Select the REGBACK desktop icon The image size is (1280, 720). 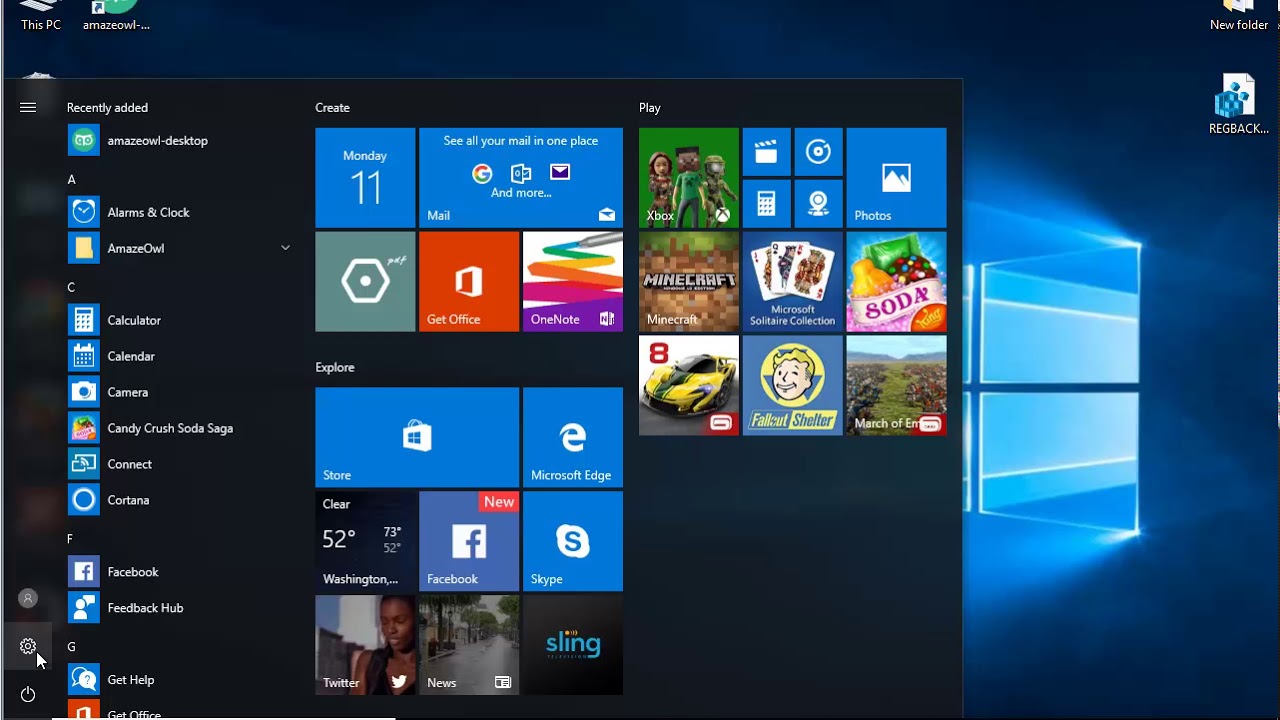point(1239,105)
